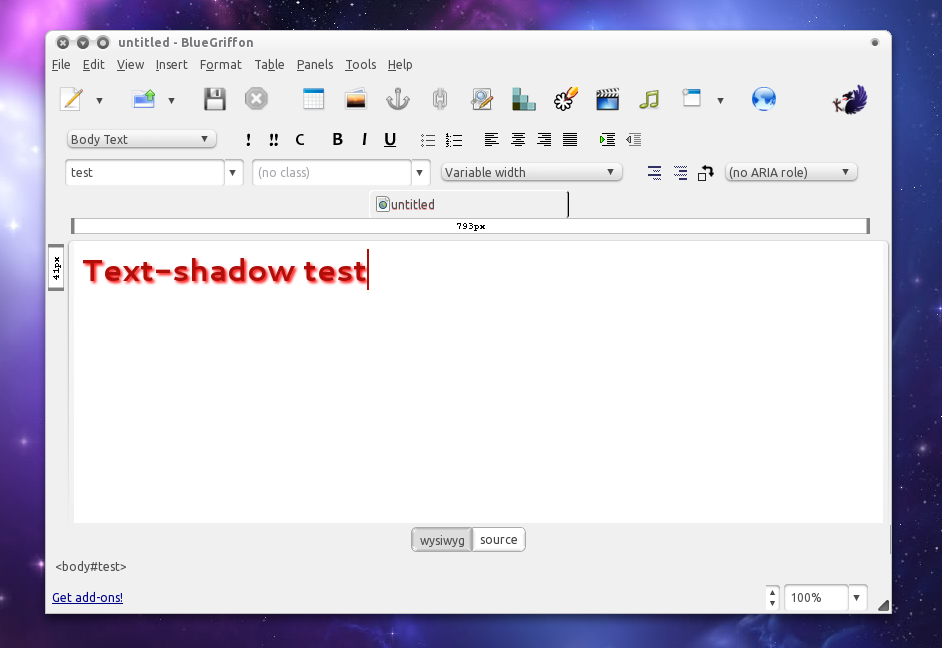942x648 pixels.
Task: Adjust the zoom level stepper
Action: pos(772,597)
